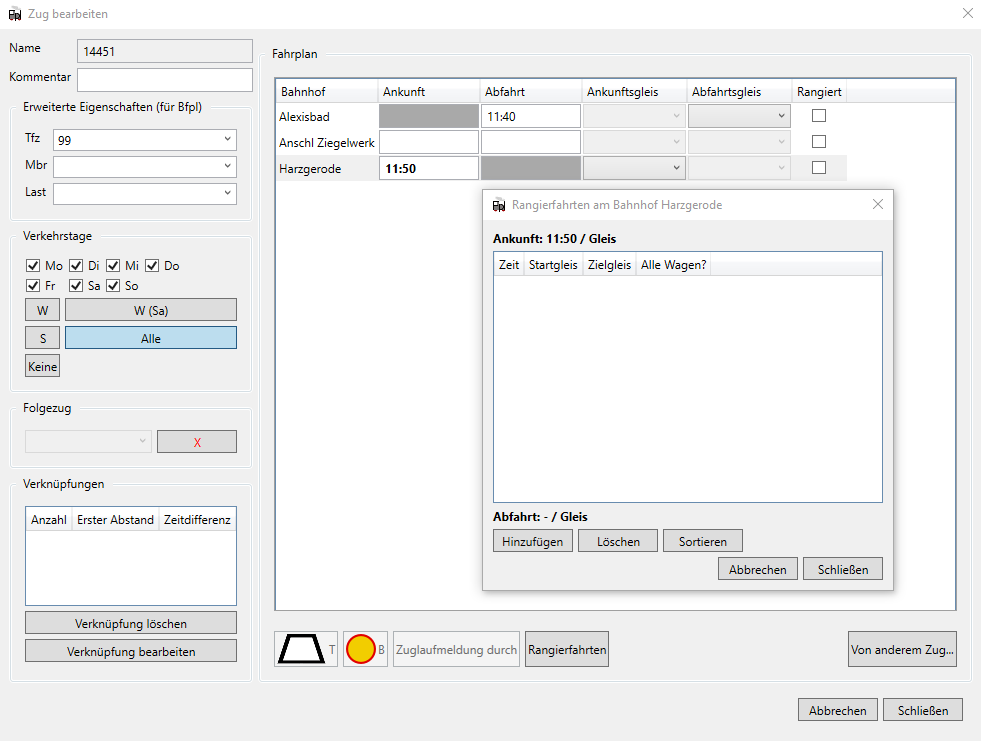Click the yellow circle B signal button
This screenshot has width=981, height=741.
(365, 649)
